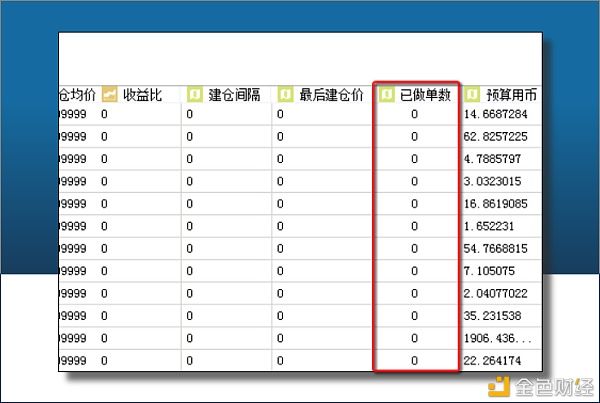The height and width of the screenshot is (403, 600).
Task: Click the icon beside 最后建仓价 header
Action: point(285,95)
